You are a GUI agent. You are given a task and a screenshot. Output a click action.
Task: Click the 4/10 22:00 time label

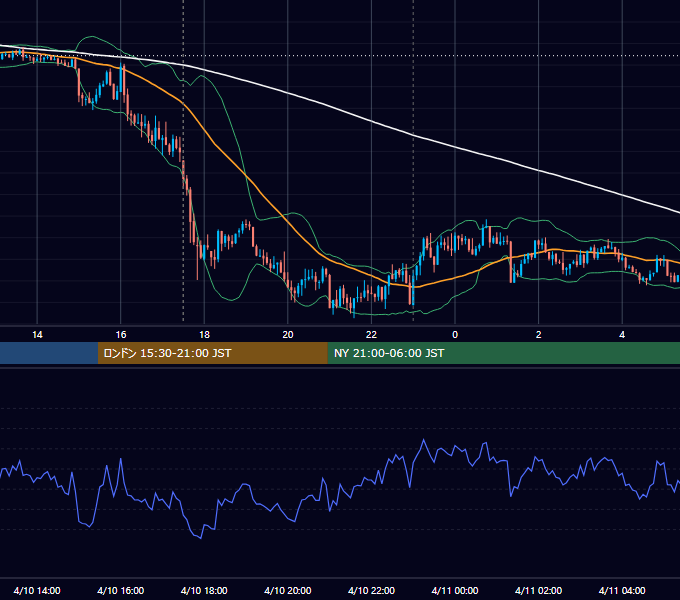(371, 590)
